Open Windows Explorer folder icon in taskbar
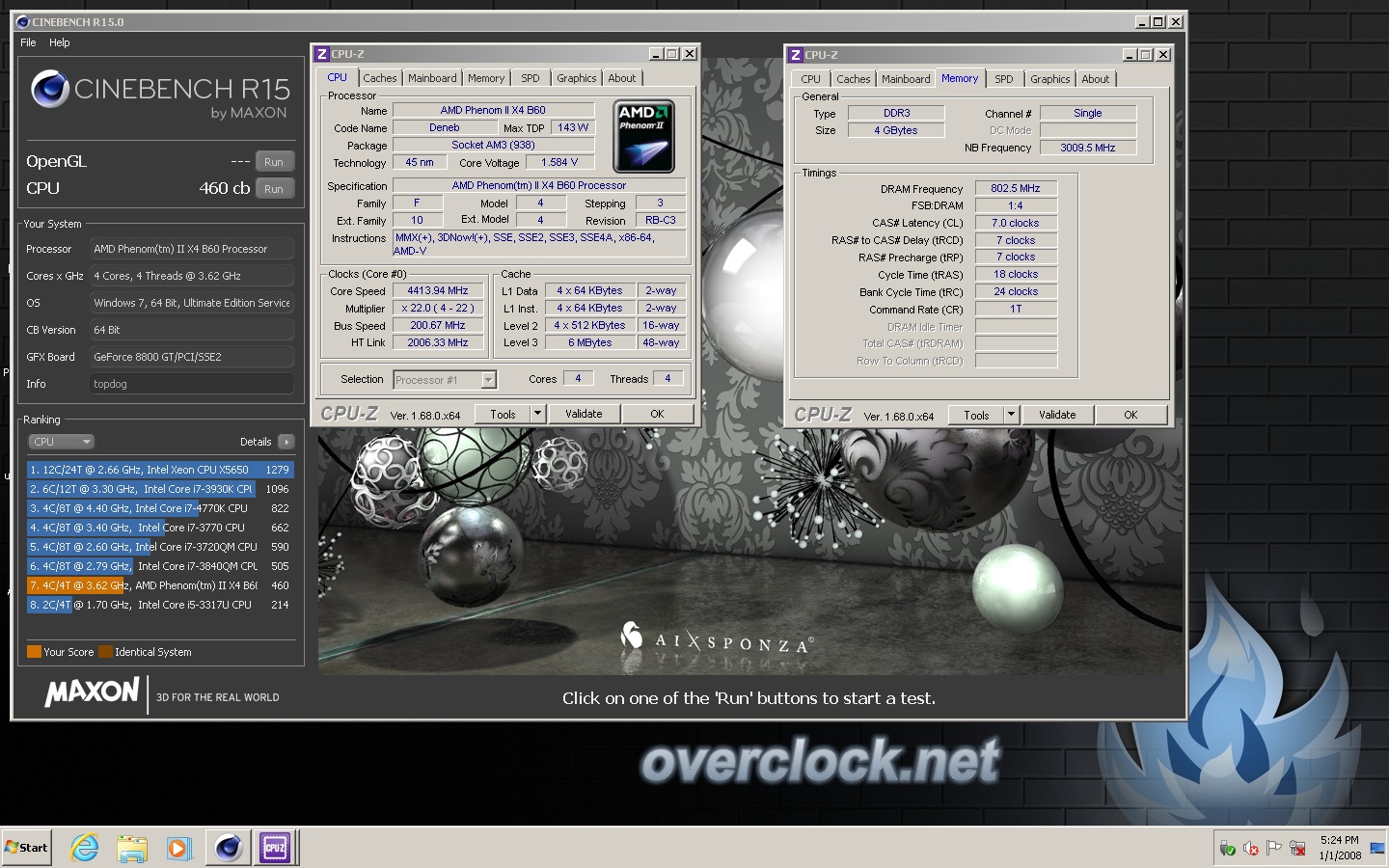 132,848
